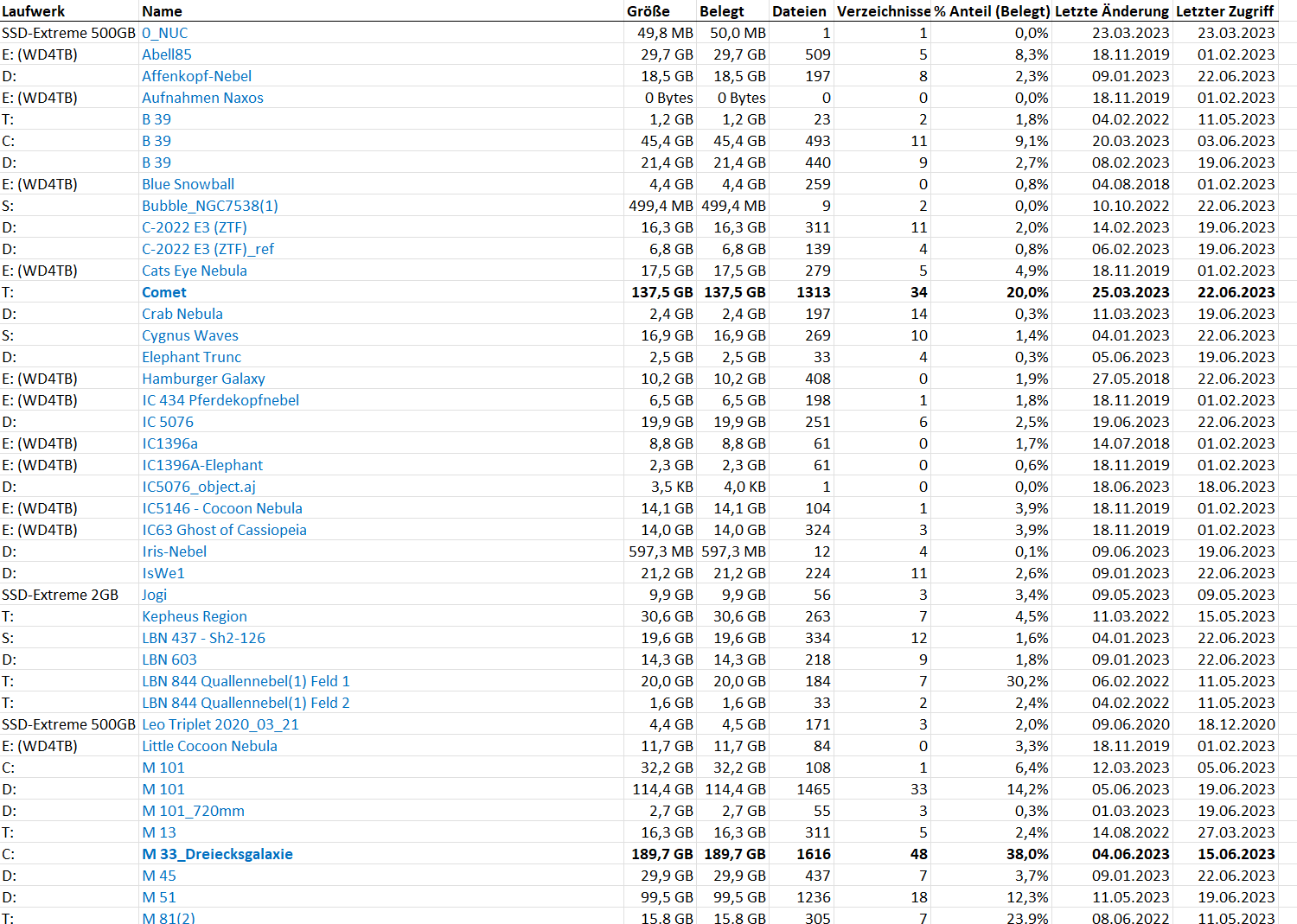Open Leo Triplet 2020_03_21 link
The width and height of the screenshot is (1297, 924).
(220, 724)
